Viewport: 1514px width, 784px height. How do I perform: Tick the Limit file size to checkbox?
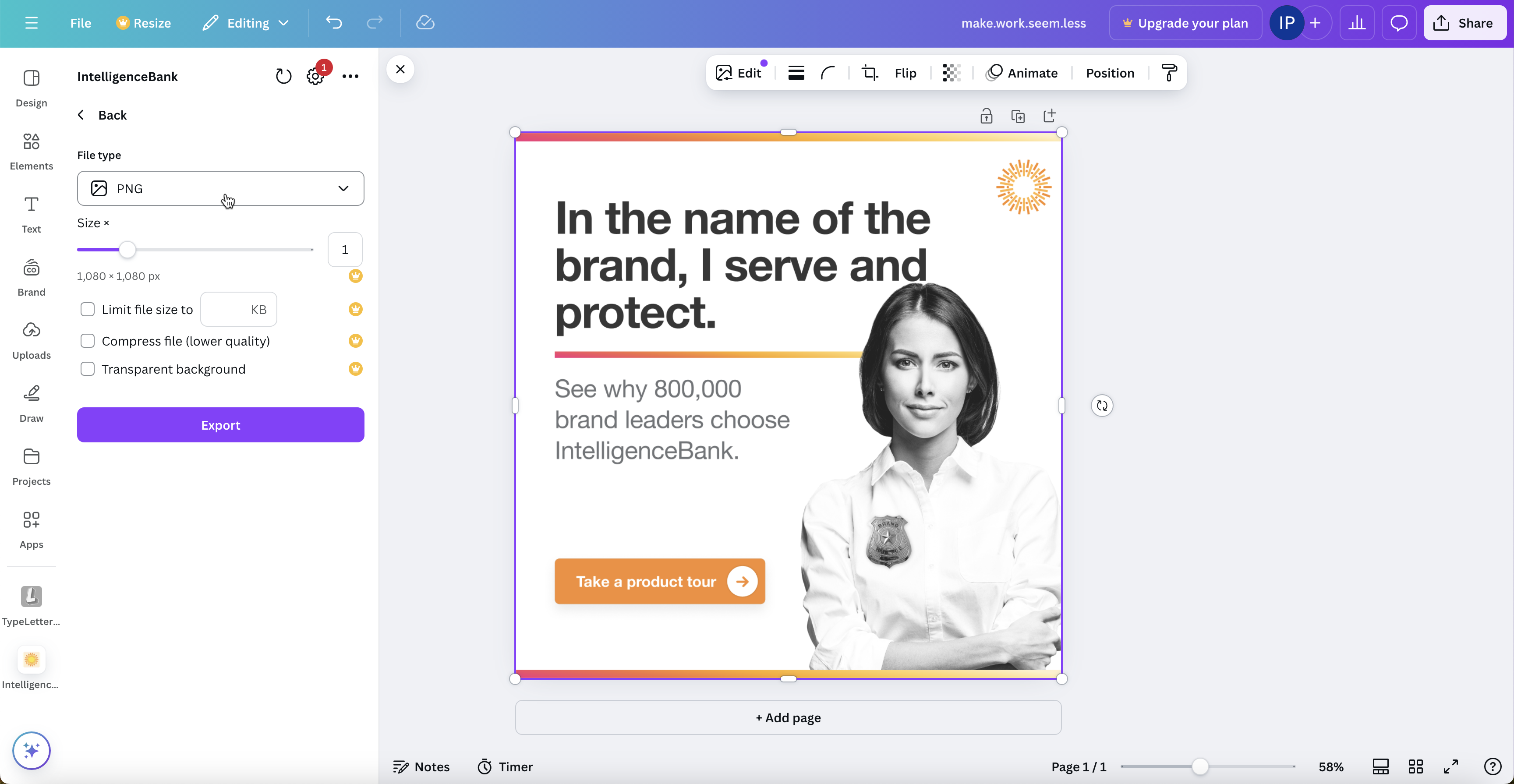(x=88, y=310)
